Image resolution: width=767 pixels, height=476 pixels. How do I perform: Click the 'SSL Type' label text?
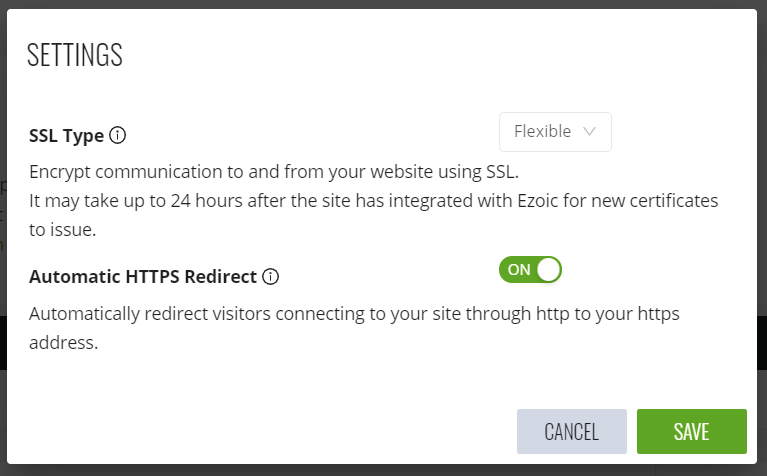(x=66, y=136)
